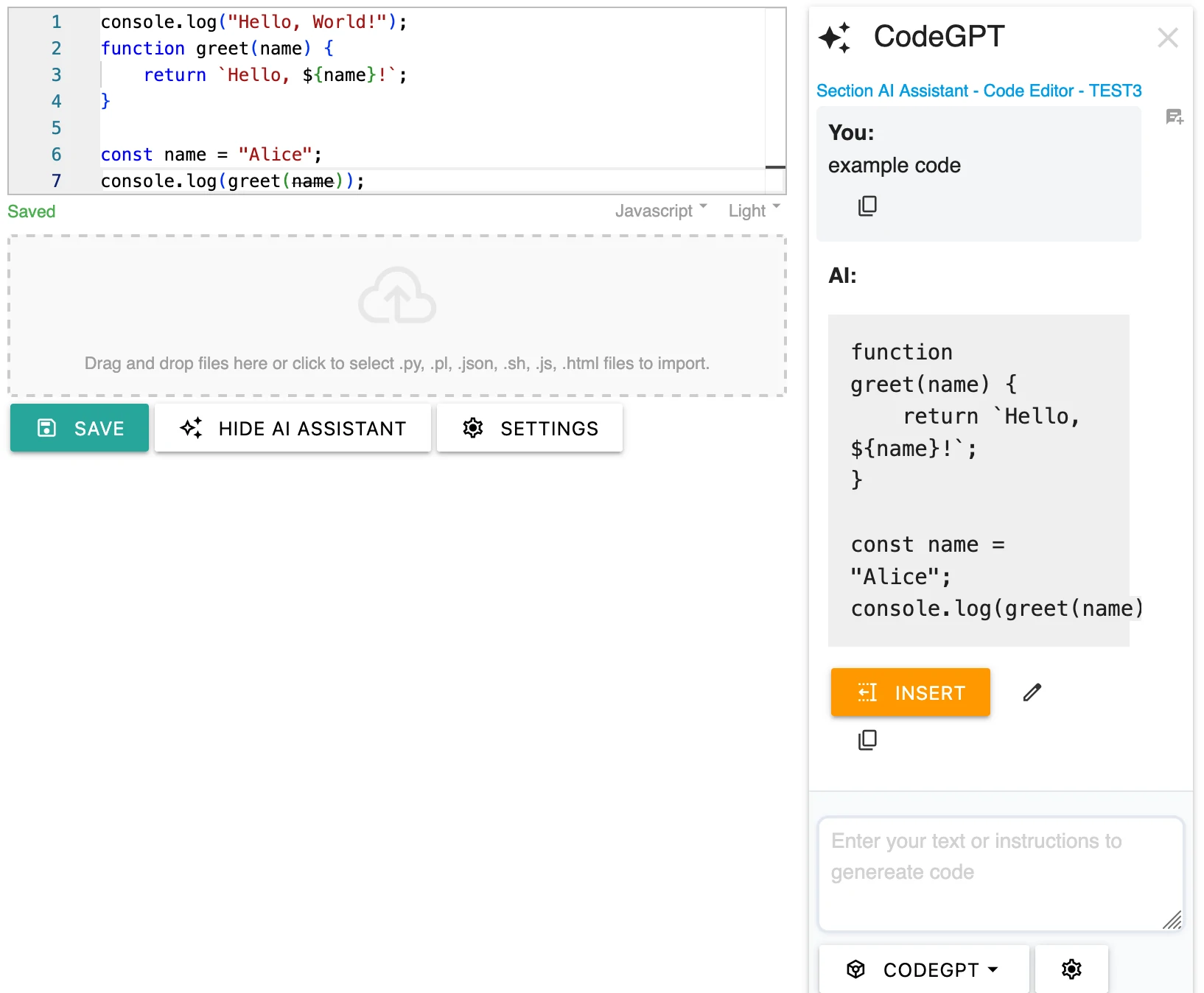1204x993 pixels.
Task: Click editor line number 1
Action: coord(56,22)
